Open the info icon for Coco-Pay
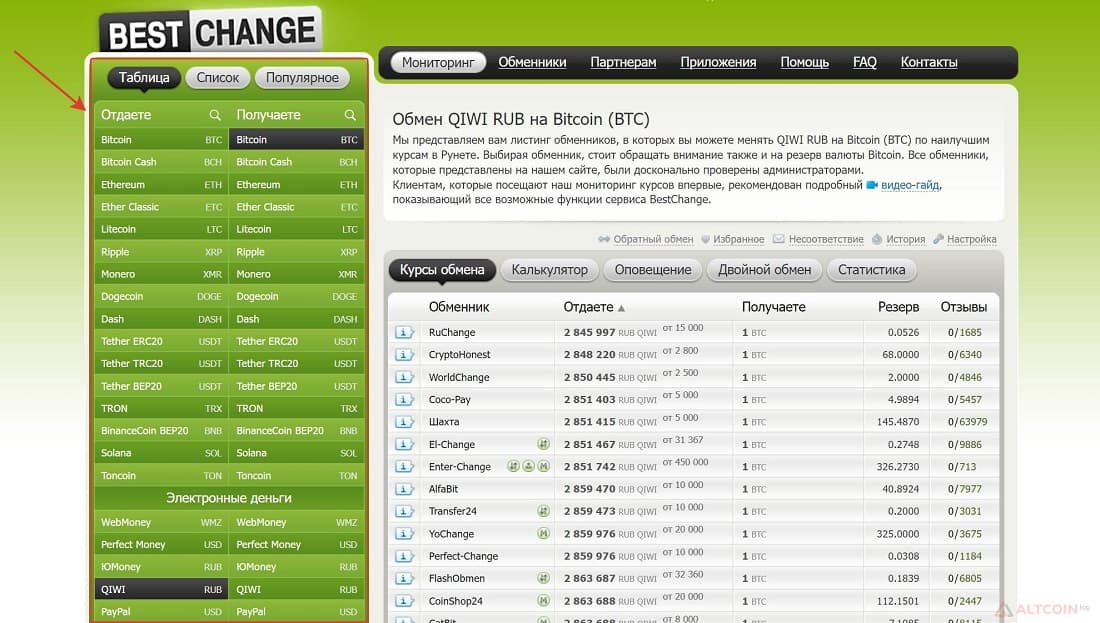 [404, 399]
